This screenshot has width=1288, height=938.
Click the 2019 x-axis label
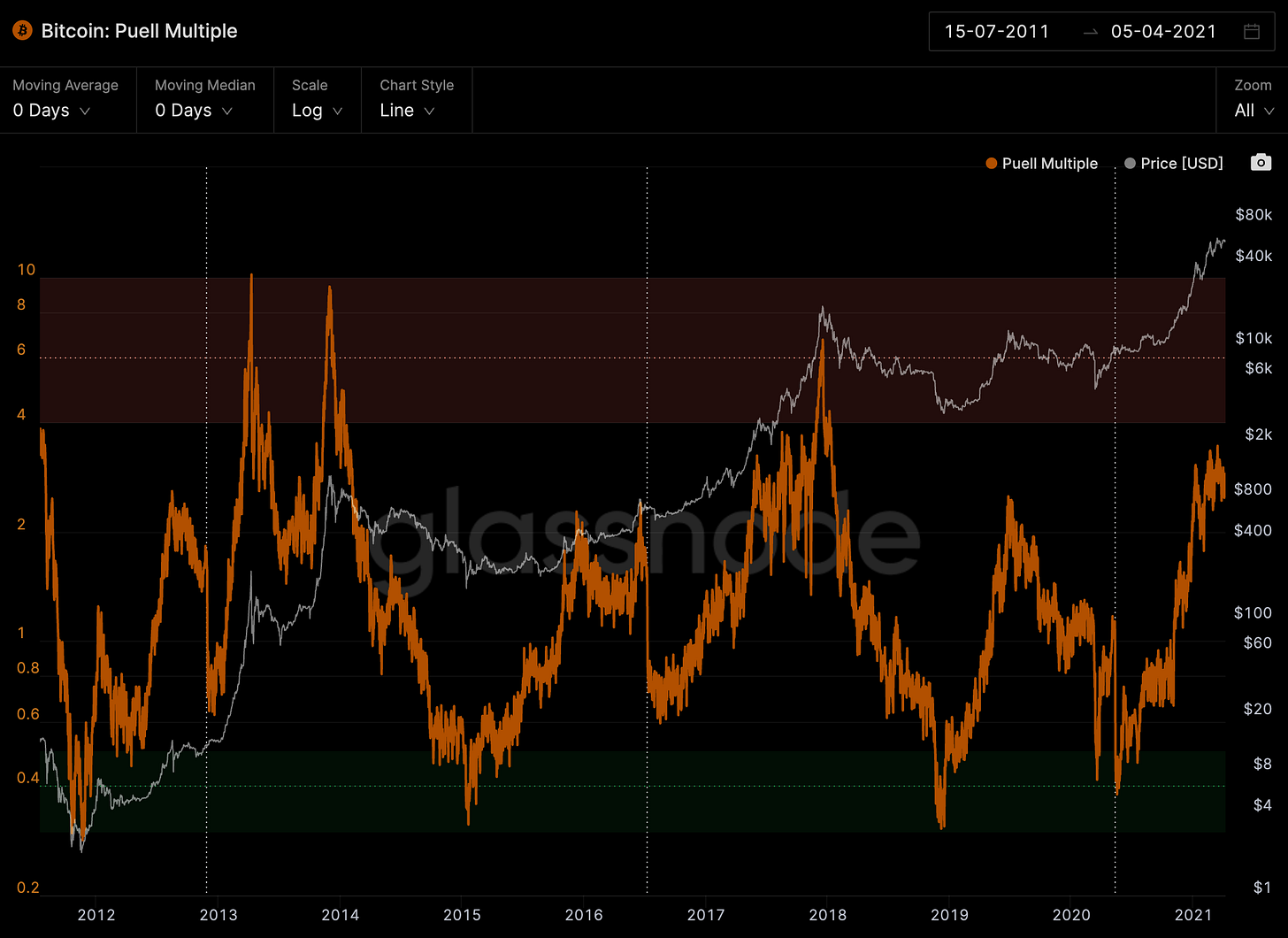[949, 914]
